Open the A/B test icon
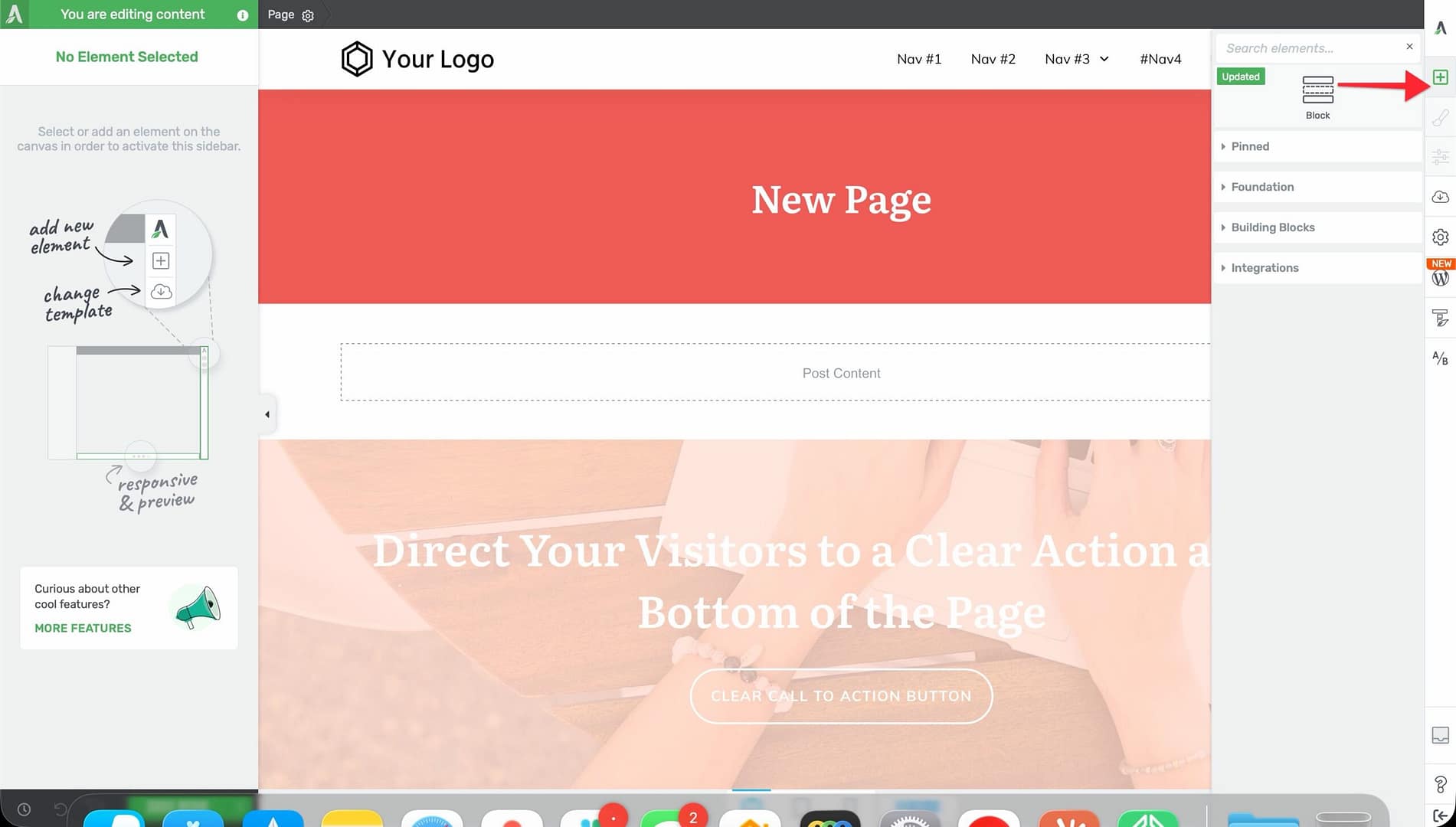 pos(1440,358)
